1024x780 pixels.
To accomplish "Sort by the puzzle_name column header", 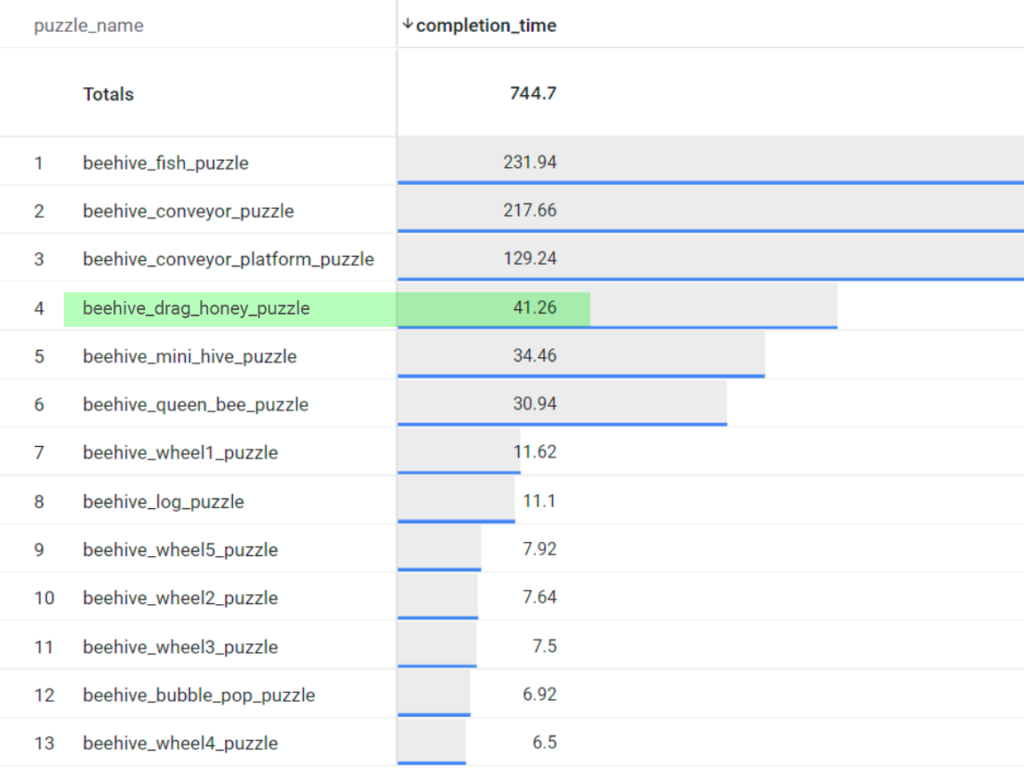I will tap(88, 26).
